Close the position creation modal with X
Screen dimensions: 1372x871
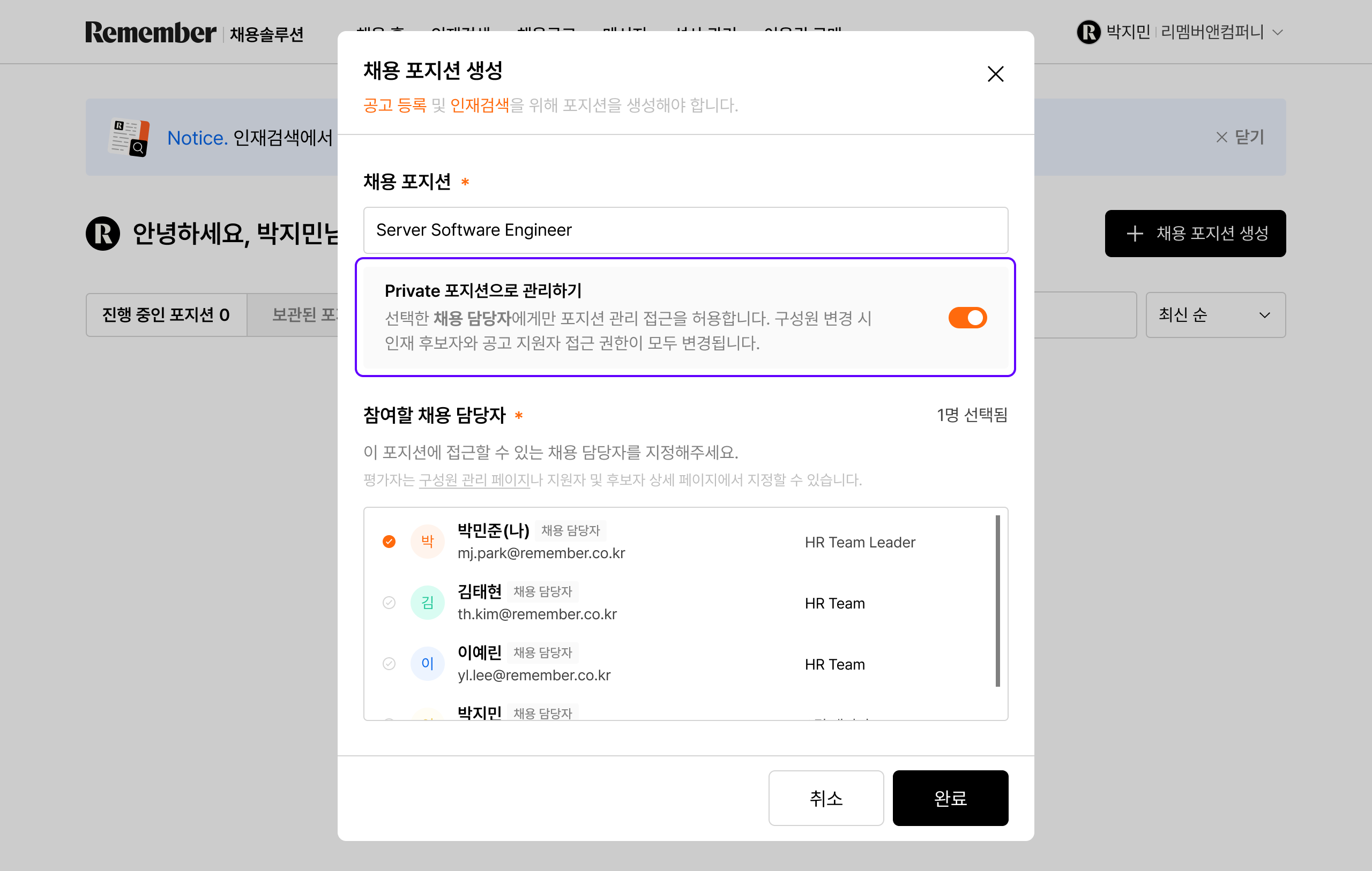point(995,74)
